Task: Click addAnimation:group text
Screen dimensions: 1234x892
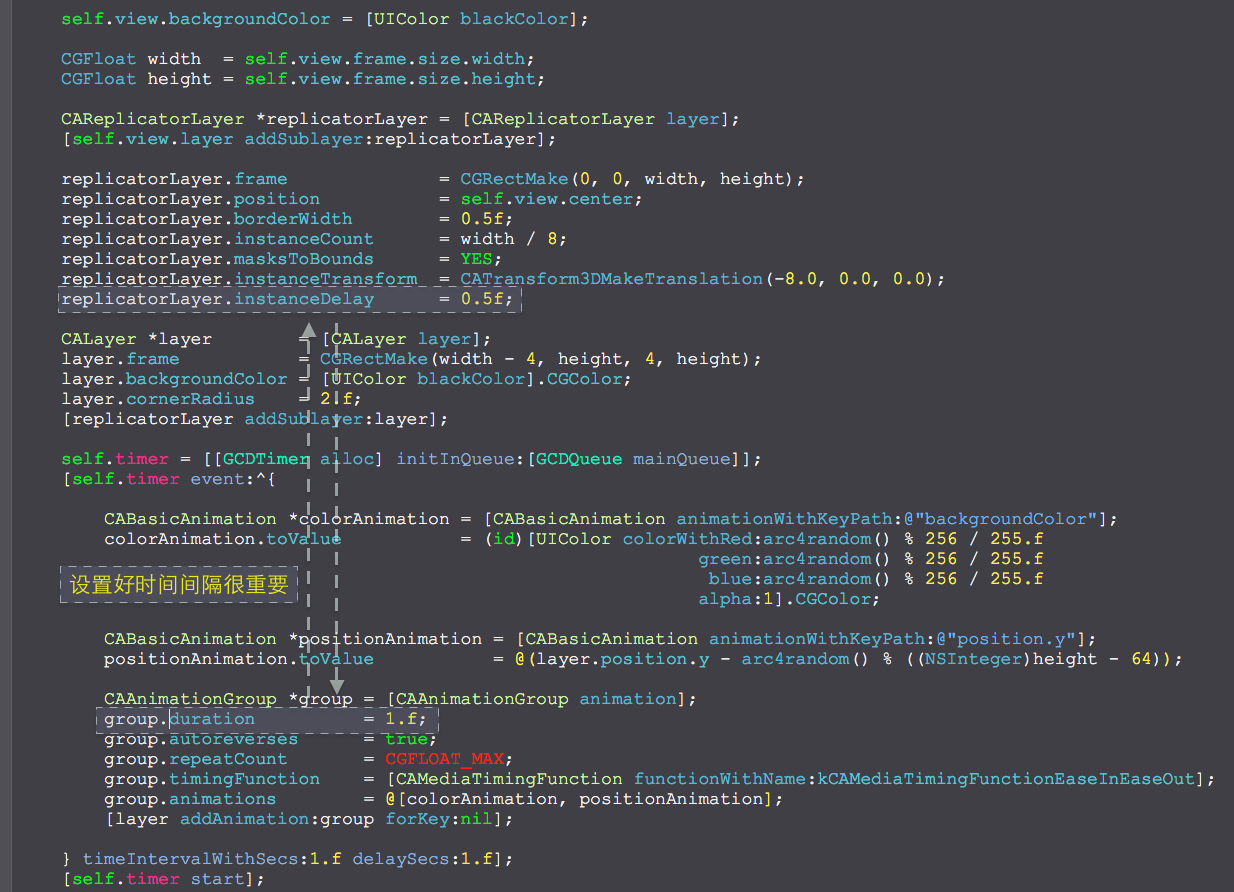Action: click(x=277, y=819)
